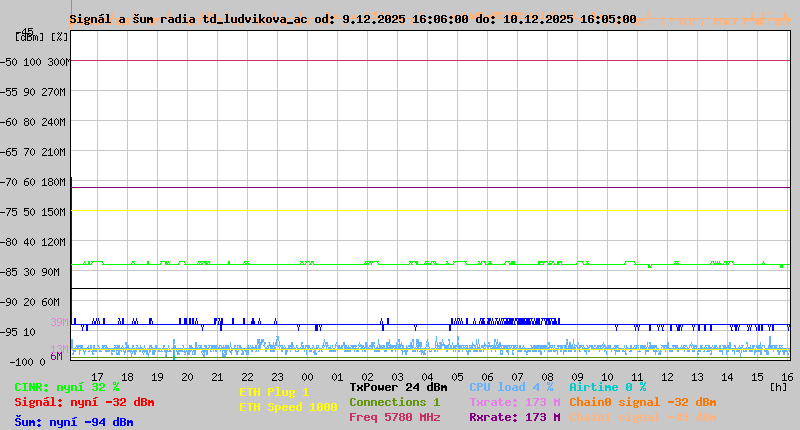This screenshot has height=430, width=800.
Task: Click the '-55 90 270M' axis label
Action: 33,92
